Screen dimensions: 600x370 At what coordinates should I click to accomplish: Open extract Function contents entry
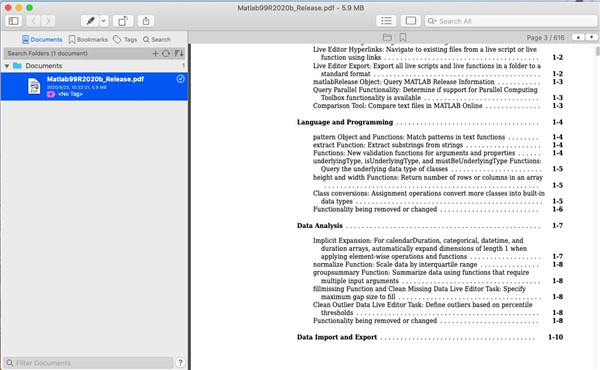pos(438,145)
